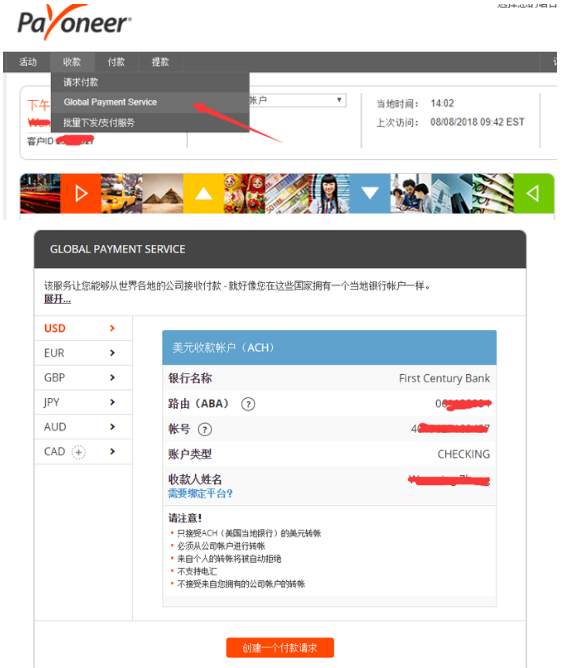The image size is (588, 668).
Task: Expand the description via 展开... link
Action: (58, 299)
